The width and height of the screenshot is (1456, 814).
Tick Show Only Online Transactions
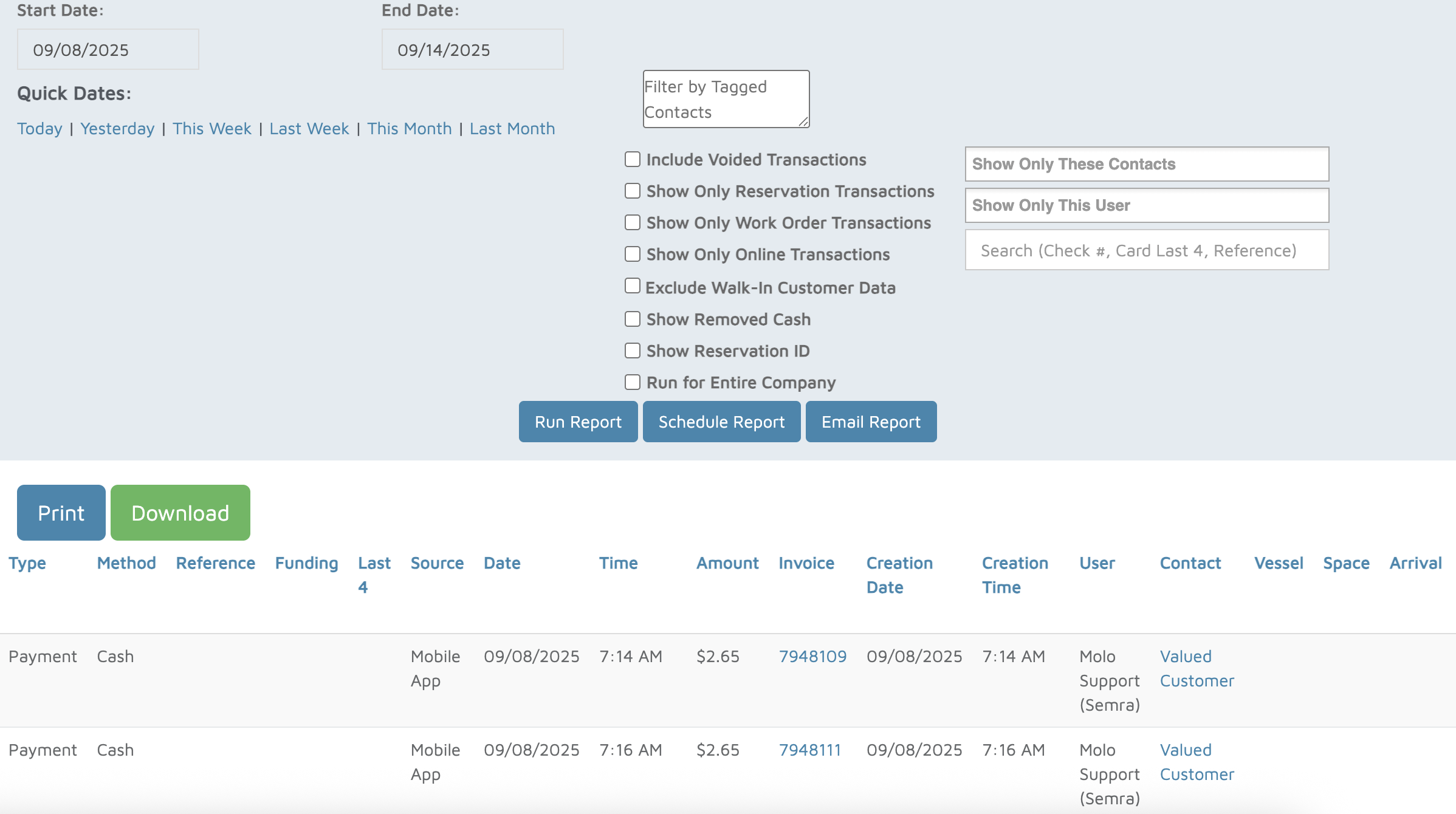tap(633, 255)
